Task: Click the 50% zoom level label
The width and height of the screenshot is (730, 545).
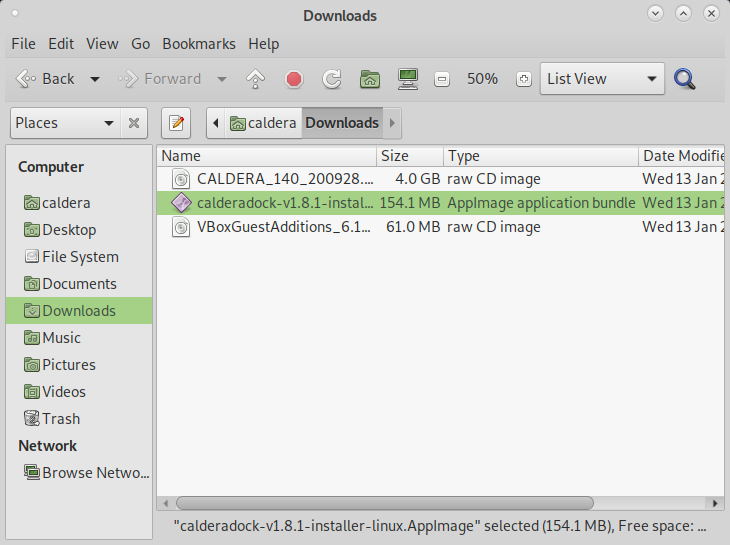Action: click(482, 79)
